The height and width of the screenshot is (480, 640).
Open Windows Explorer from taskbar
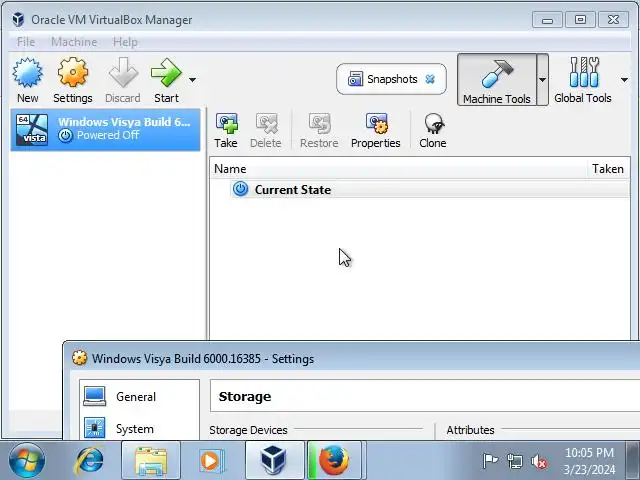pyautogui.click(x=151, y=460)
